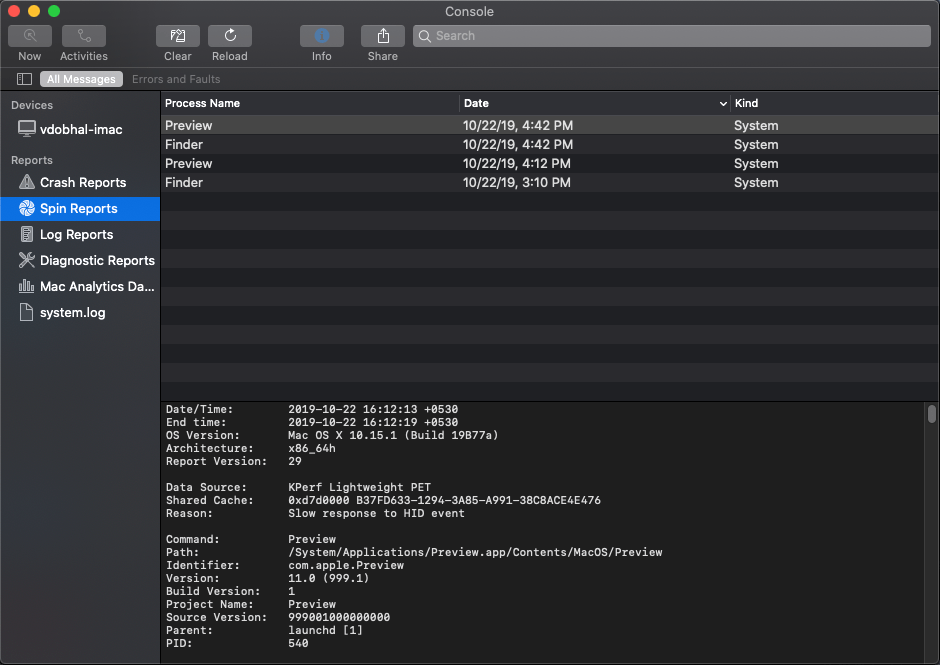Select the All Messages tab
This screenshot has width=940, height=665.
pyautogui.click(x=81, y=78)
